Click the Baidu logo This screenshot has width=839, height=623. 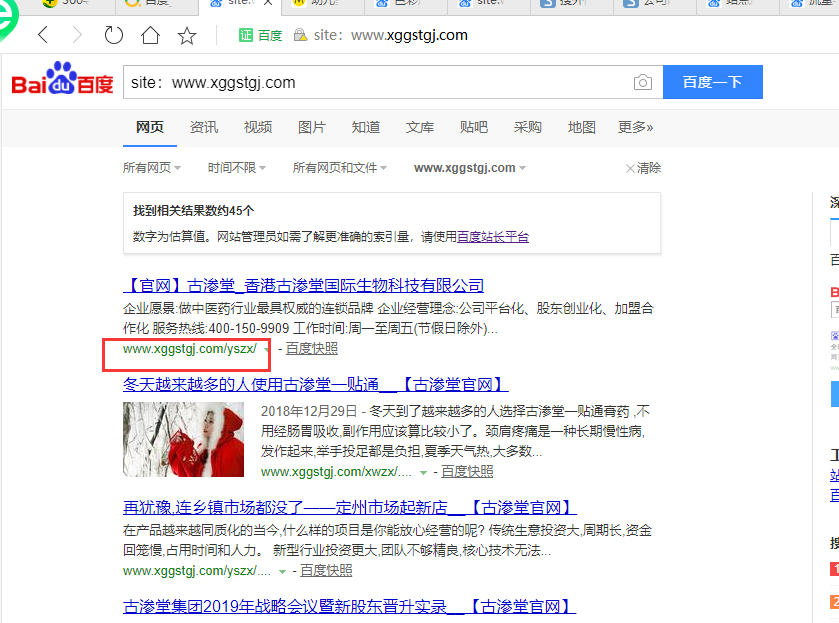click(63, 79)
